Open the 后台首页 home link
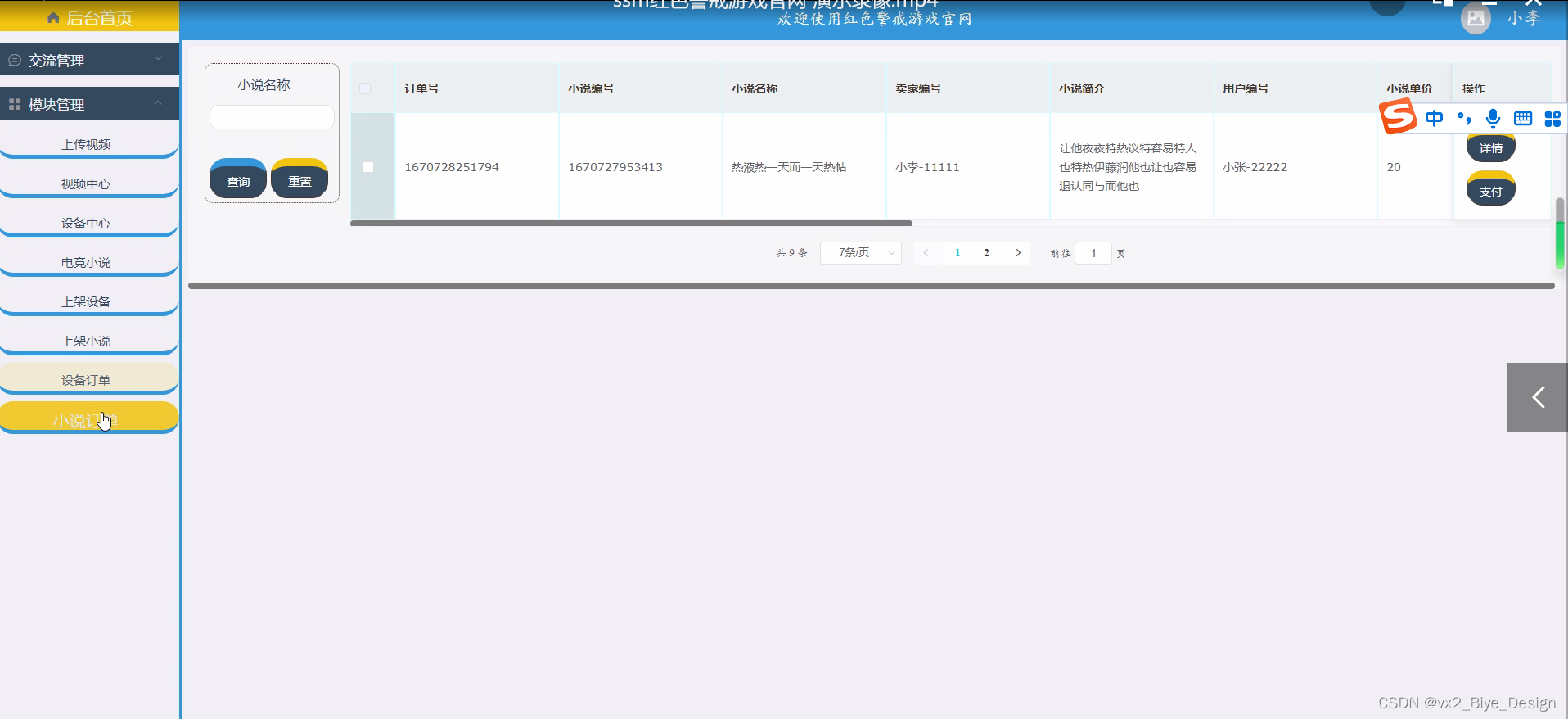 (x=89, y=17)
